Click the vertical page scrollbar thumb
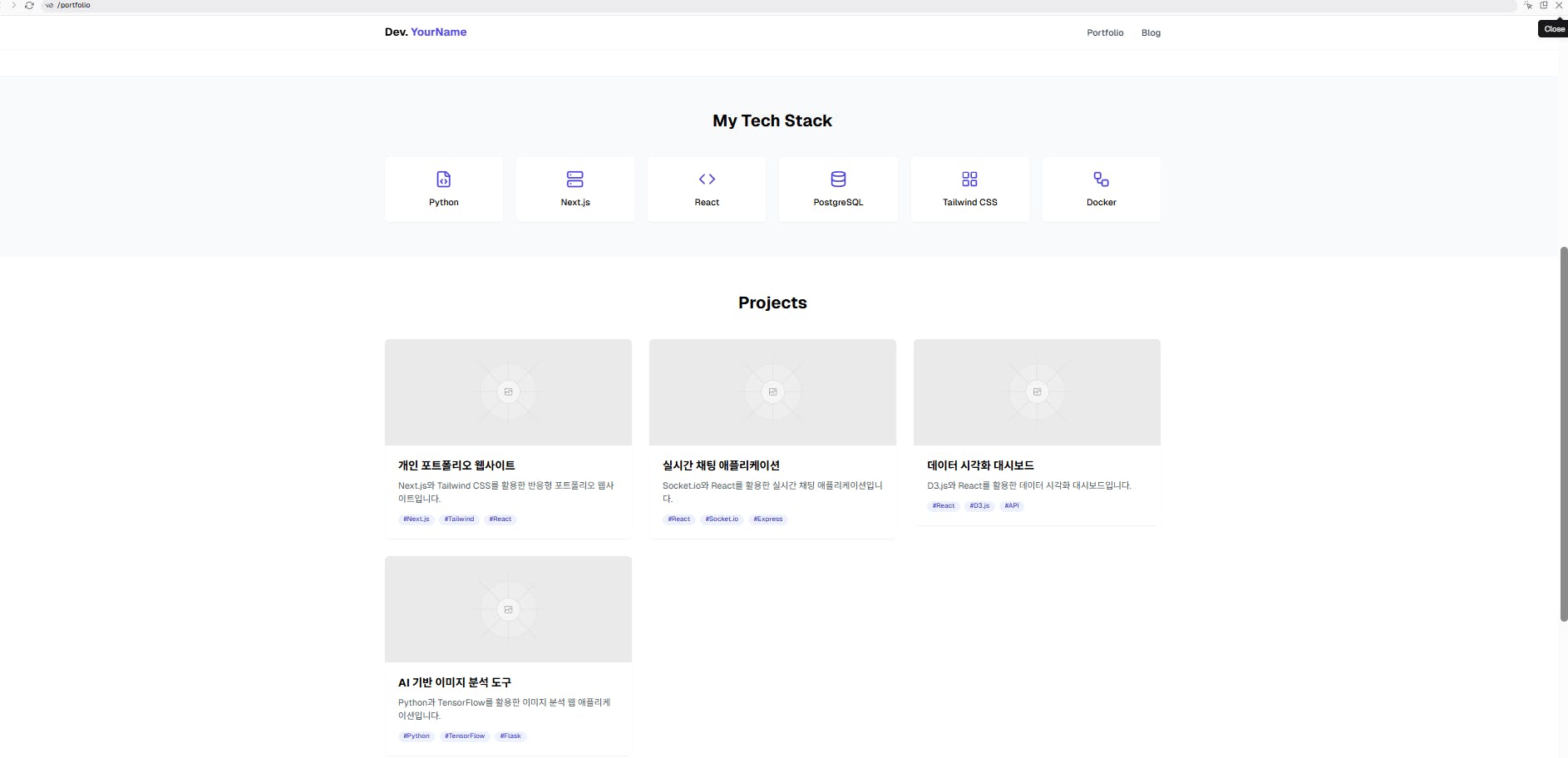 point(1563,434)
